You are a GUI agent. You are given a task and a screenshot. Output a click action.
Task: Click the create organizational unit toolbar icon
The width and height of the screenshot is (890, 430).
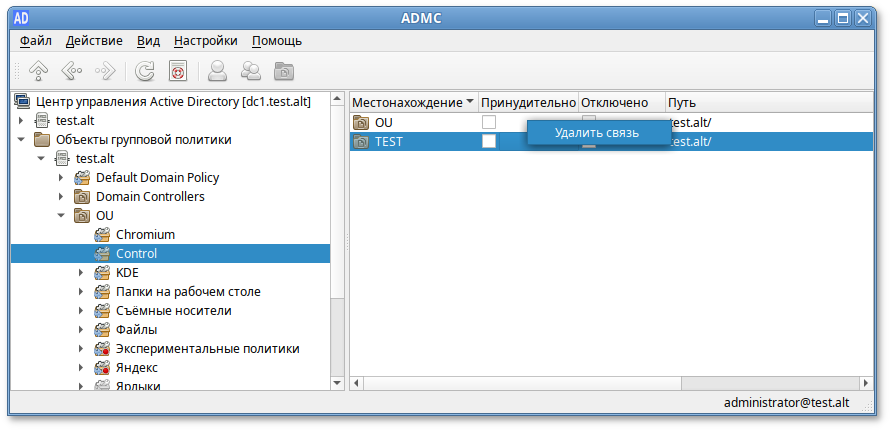284,71
